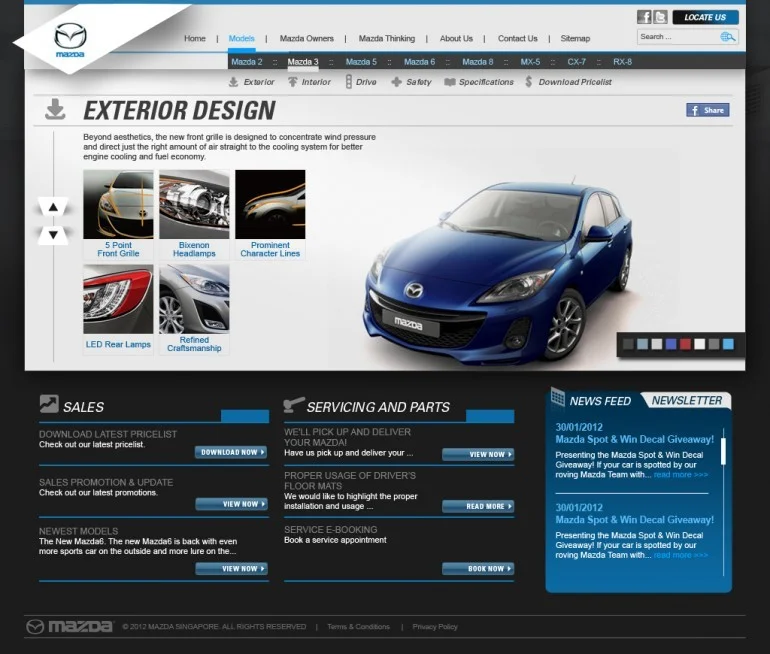Open the Drive section link
Screen dimensions: 770x654
tap(360, 82)
